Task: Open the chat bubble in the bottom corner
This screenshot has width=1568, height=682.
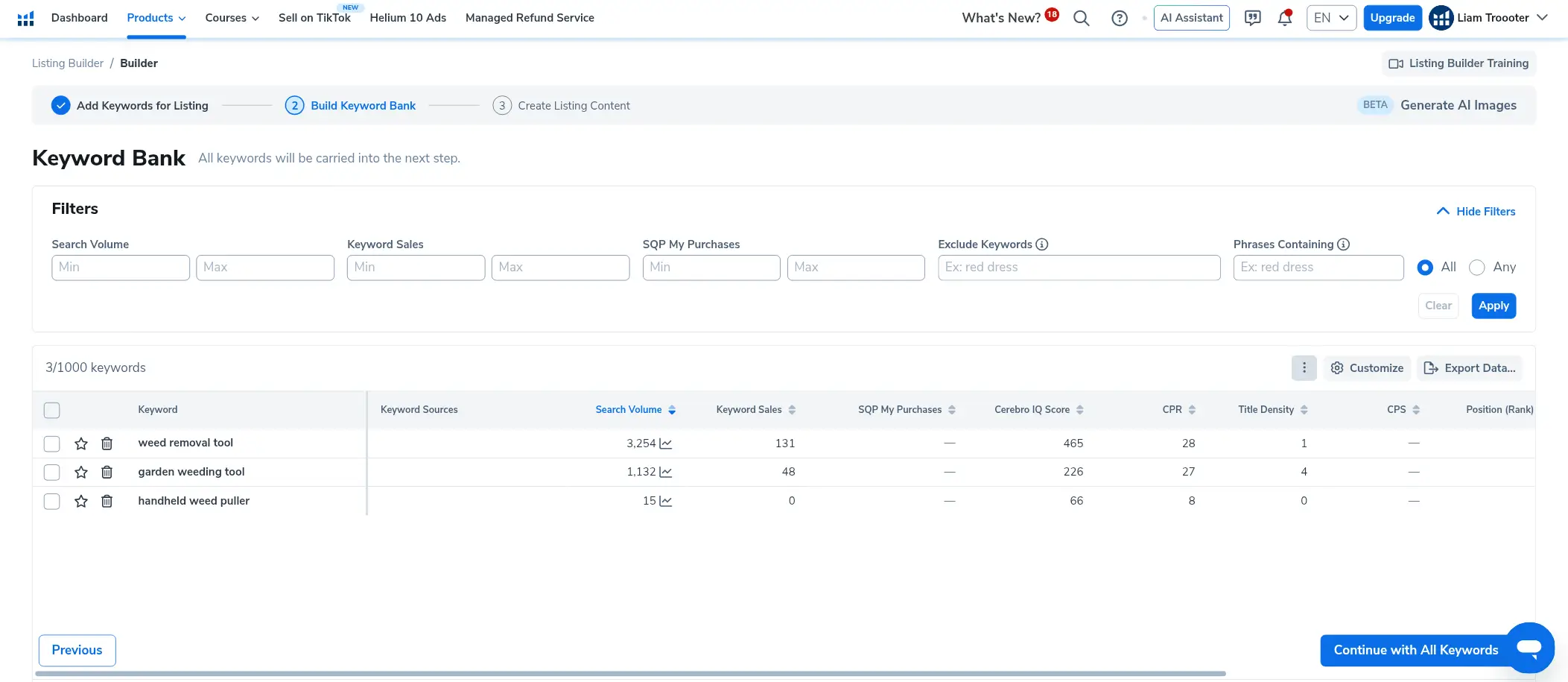Action: 1529,648
